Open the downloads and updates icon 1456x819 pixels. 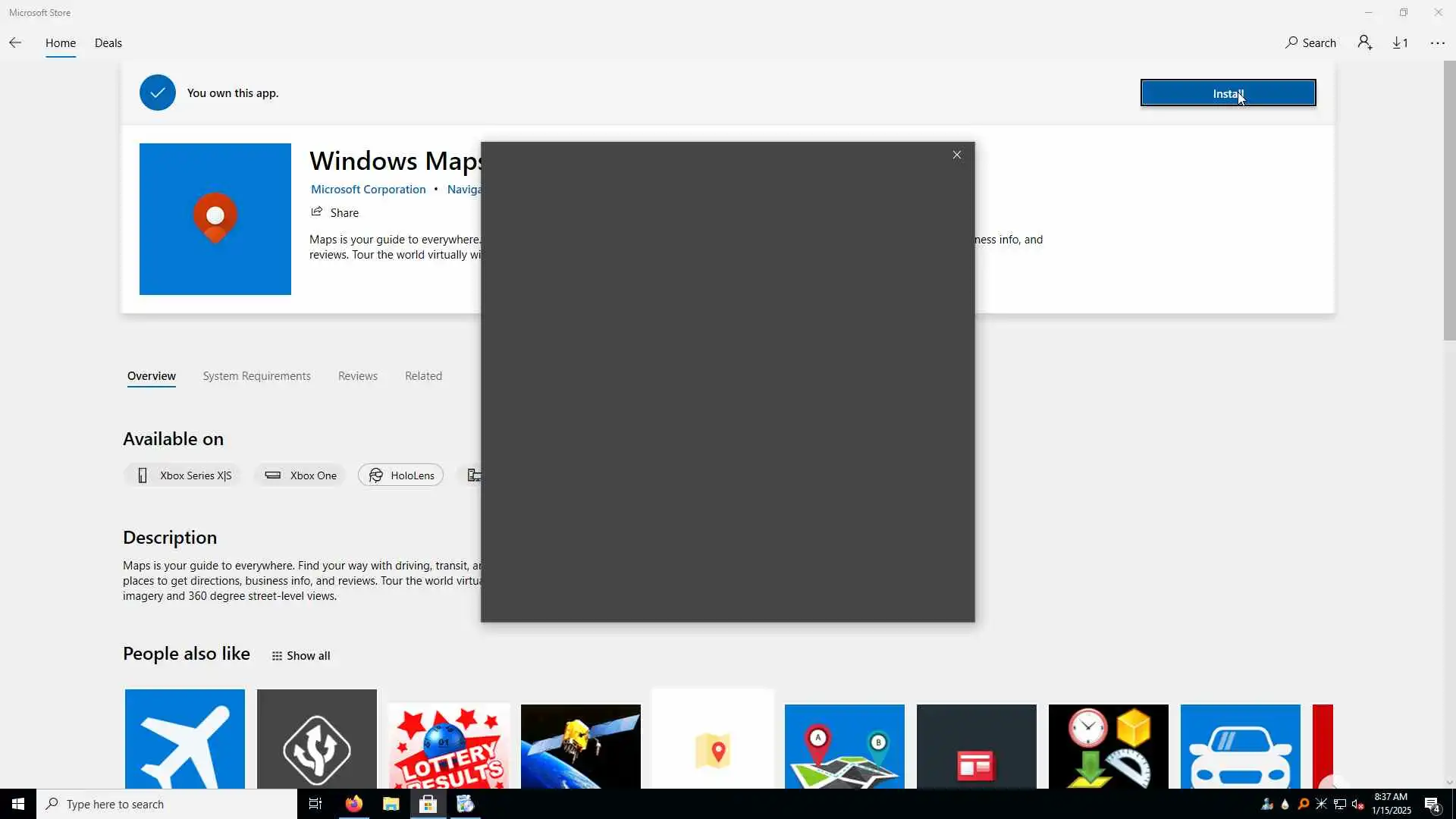1400,43
